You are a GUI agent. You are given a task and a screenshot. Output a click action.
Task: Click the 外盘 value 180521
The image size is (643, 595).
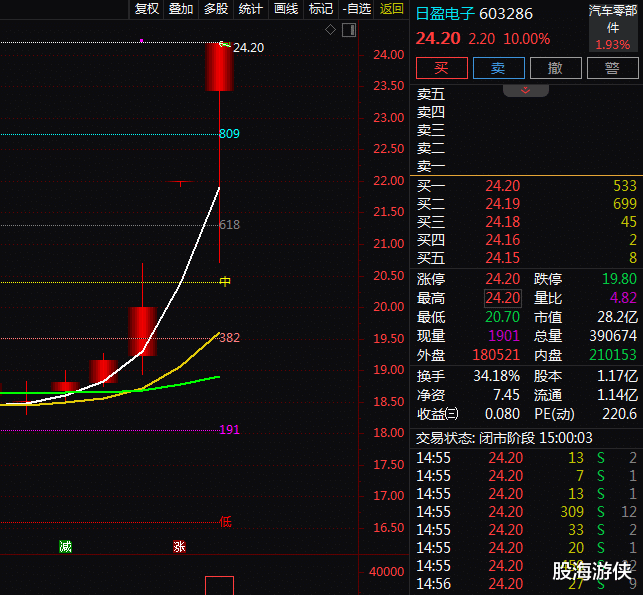click(496, 355)
